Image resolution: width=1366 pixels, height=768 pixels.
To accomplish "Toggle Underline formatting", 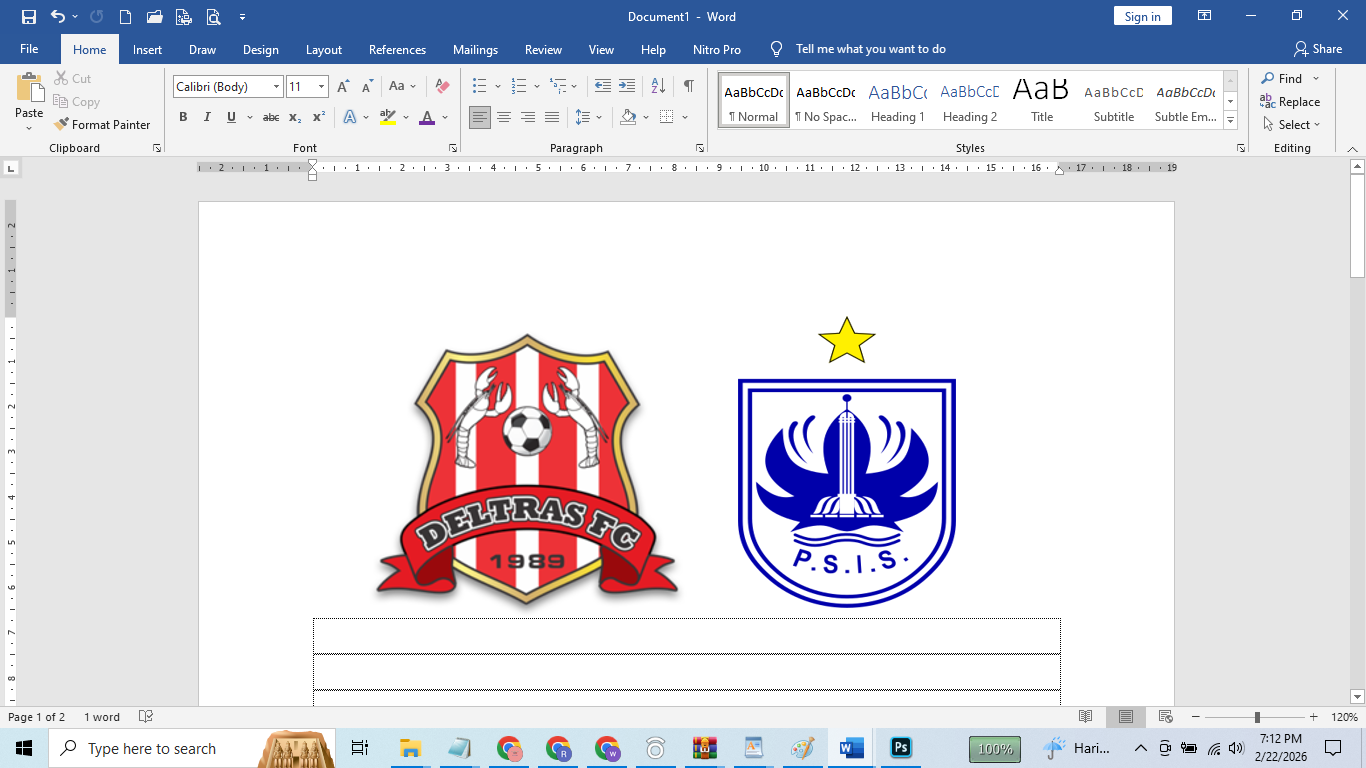I will (x=231, y=117).
